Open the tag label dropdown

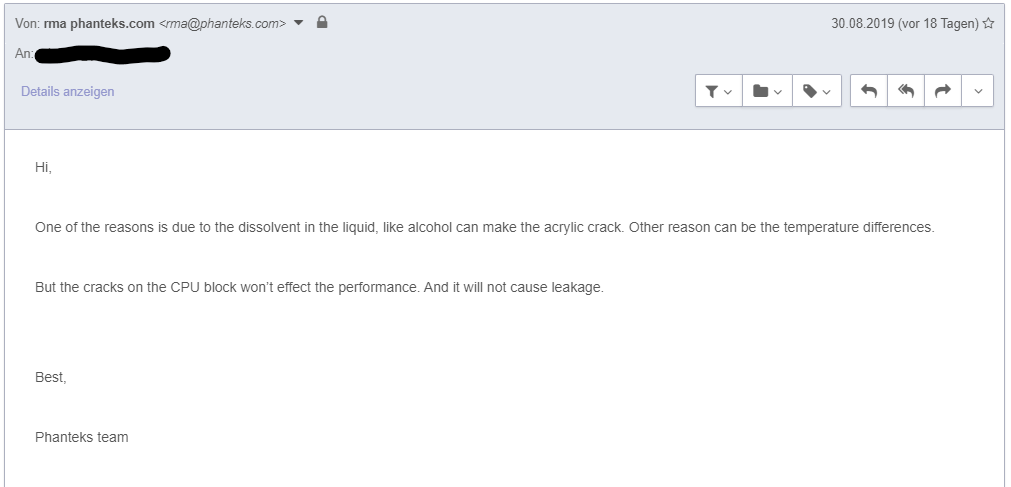[816, 91]
